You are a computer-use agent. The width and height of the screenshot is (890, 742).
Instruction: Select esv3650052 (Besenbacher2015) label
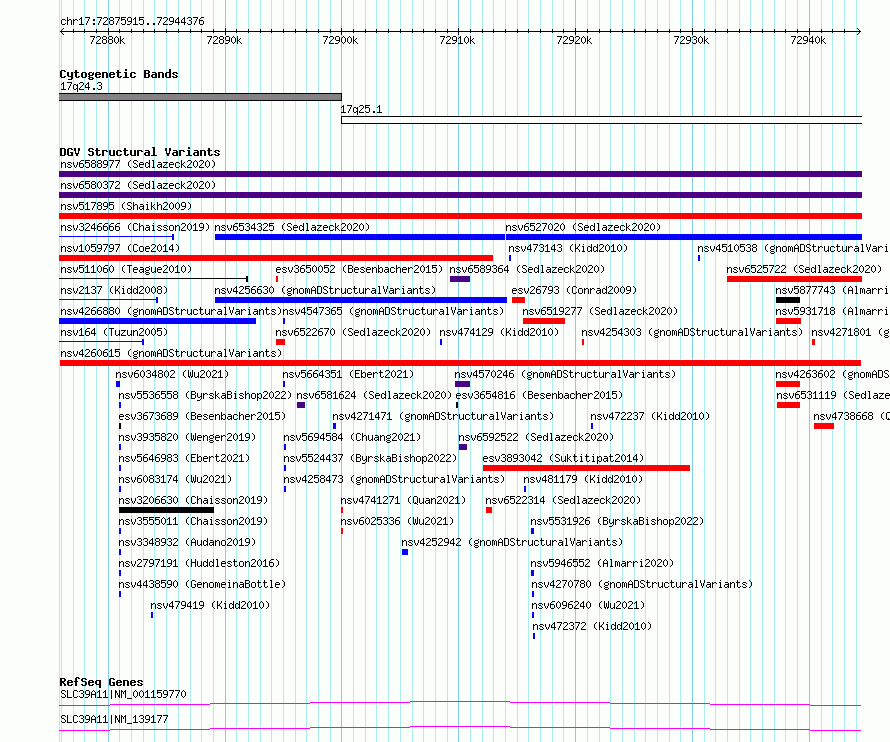(x=359, y=269)
